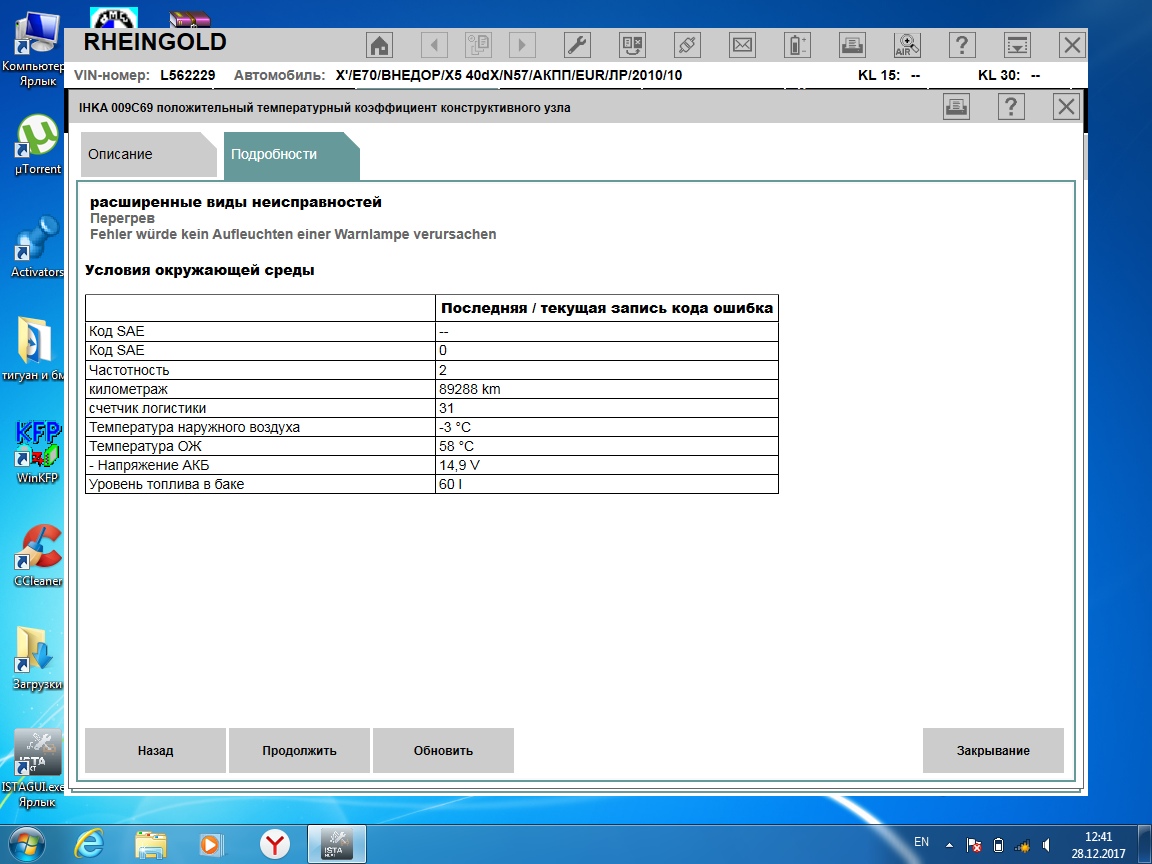
Task: Click the 'KL 30:' status label
Action: click(x=998, y=75)
